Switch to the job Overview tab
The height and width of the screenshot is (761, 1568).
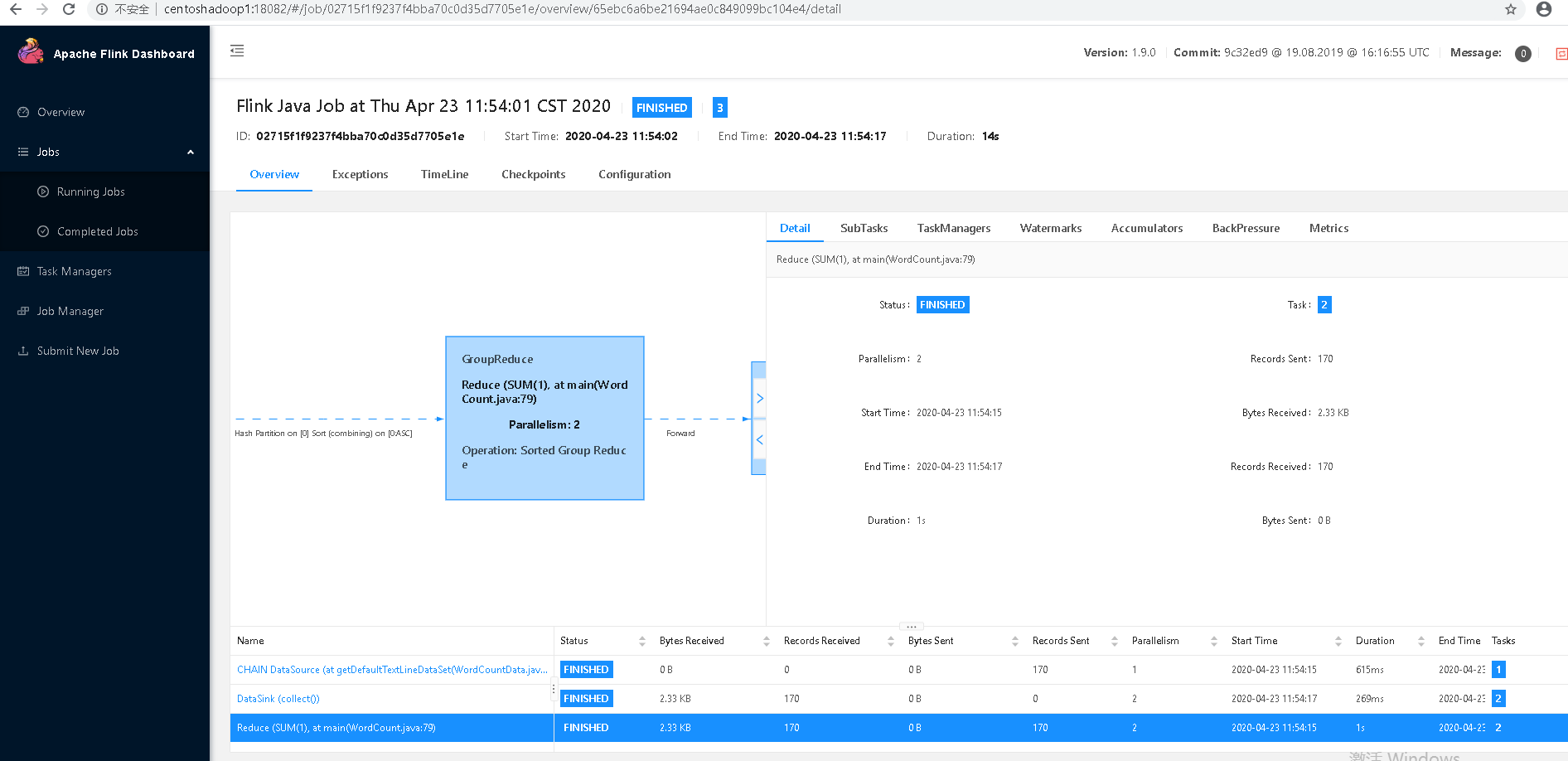tap(274, 174)
